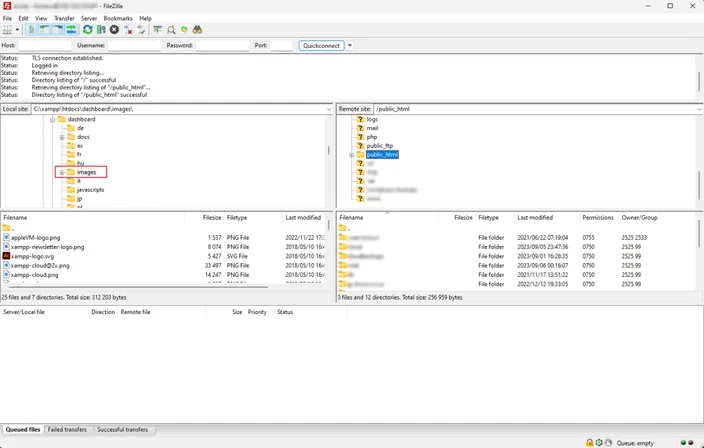
Task: Click the Password input field
Action: (222, 45)
